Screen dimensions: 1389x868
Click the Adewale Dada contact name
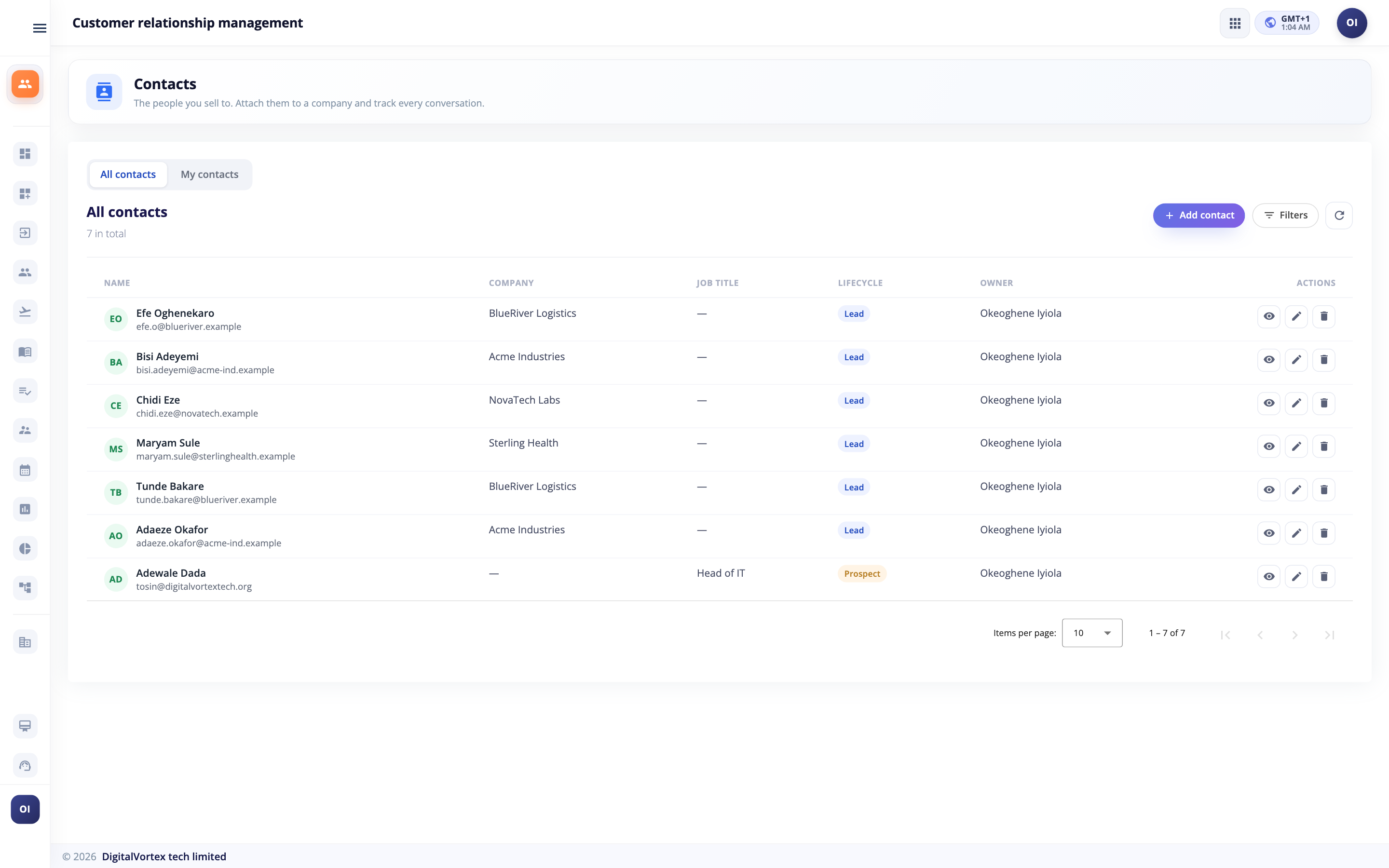coord(171,573)
